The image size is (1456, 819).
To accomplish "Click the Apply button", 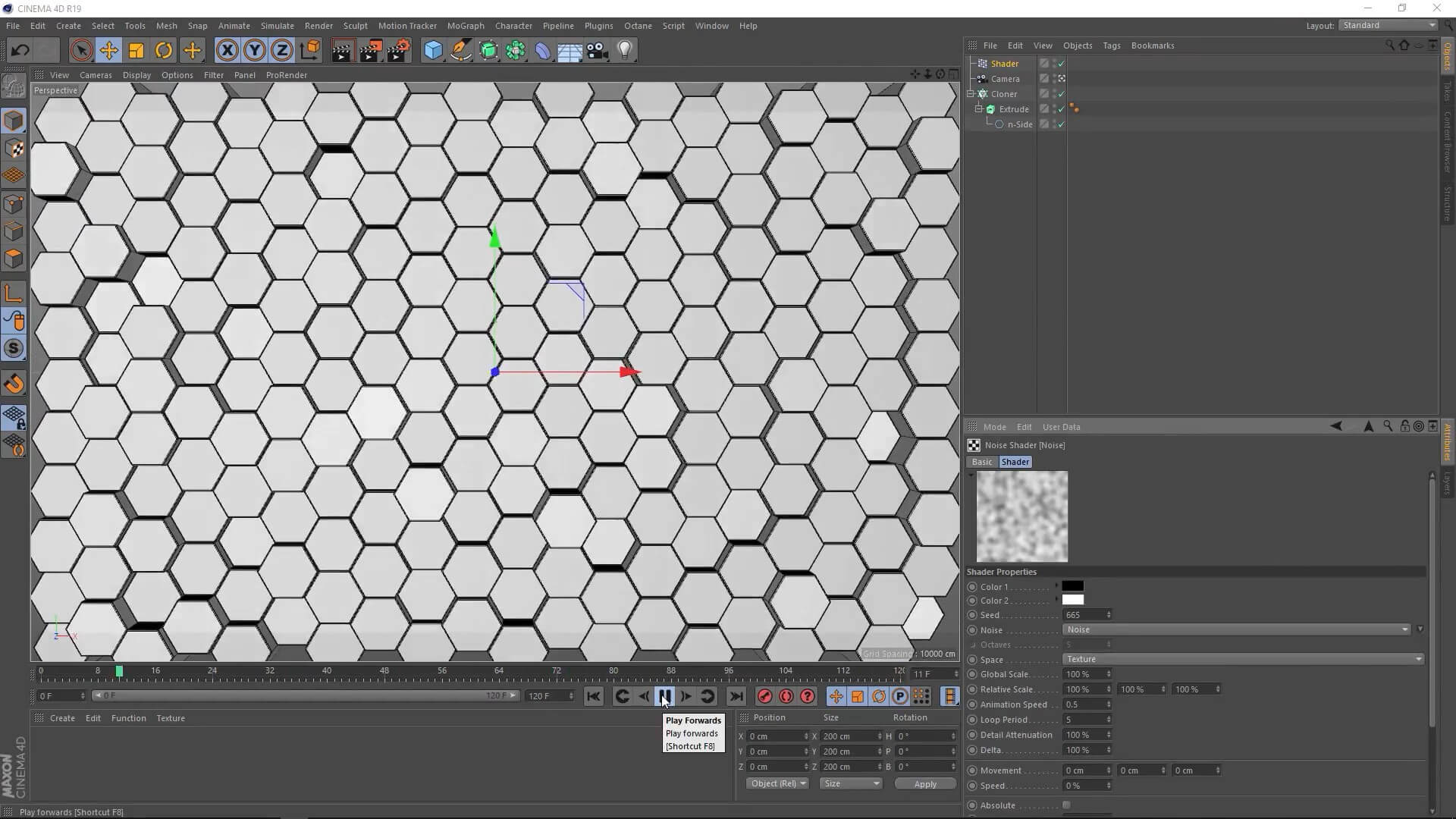I will 924,784.
